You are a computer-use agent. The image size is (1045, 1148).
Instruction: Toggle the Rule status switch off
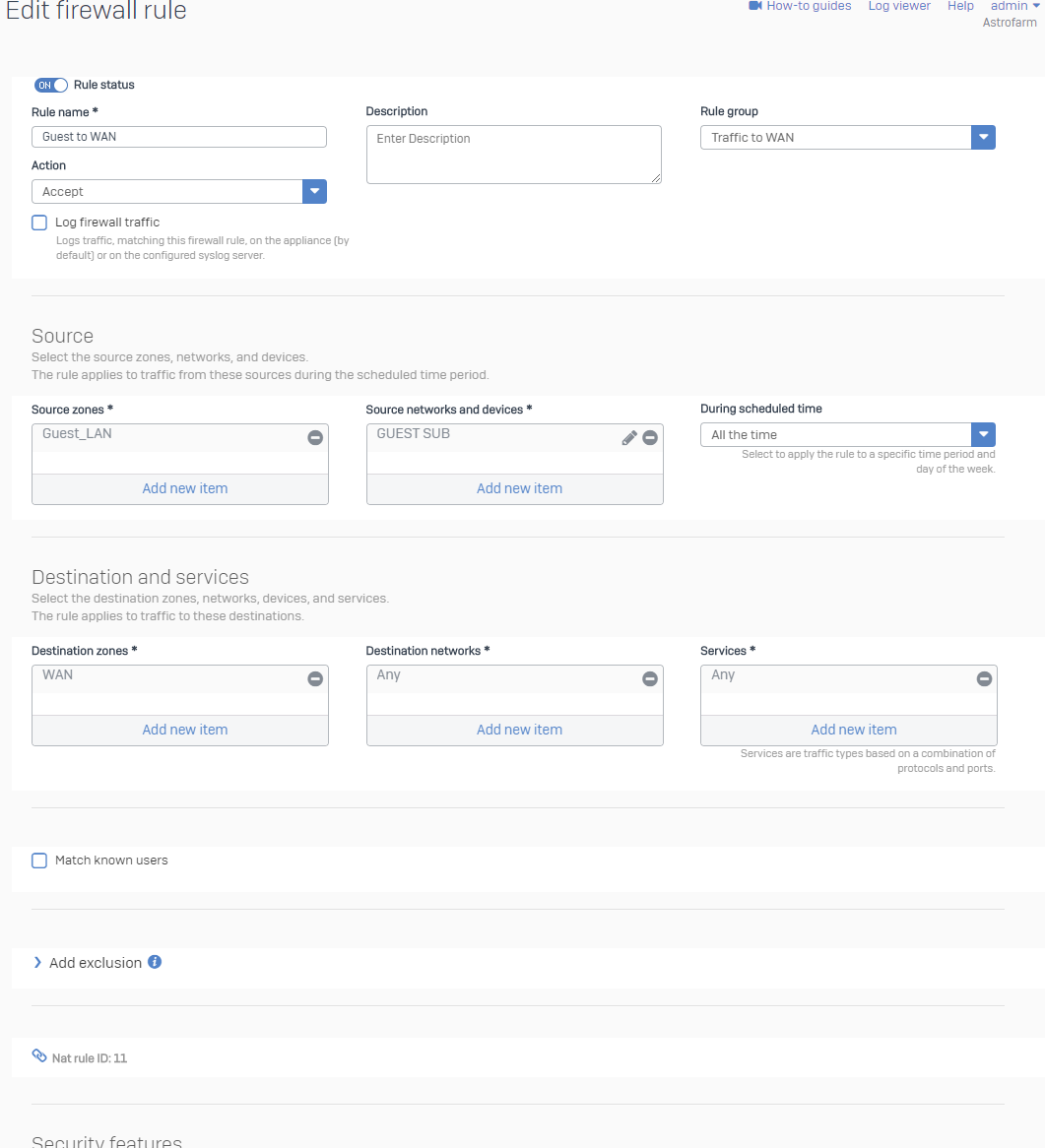point(50,85)
